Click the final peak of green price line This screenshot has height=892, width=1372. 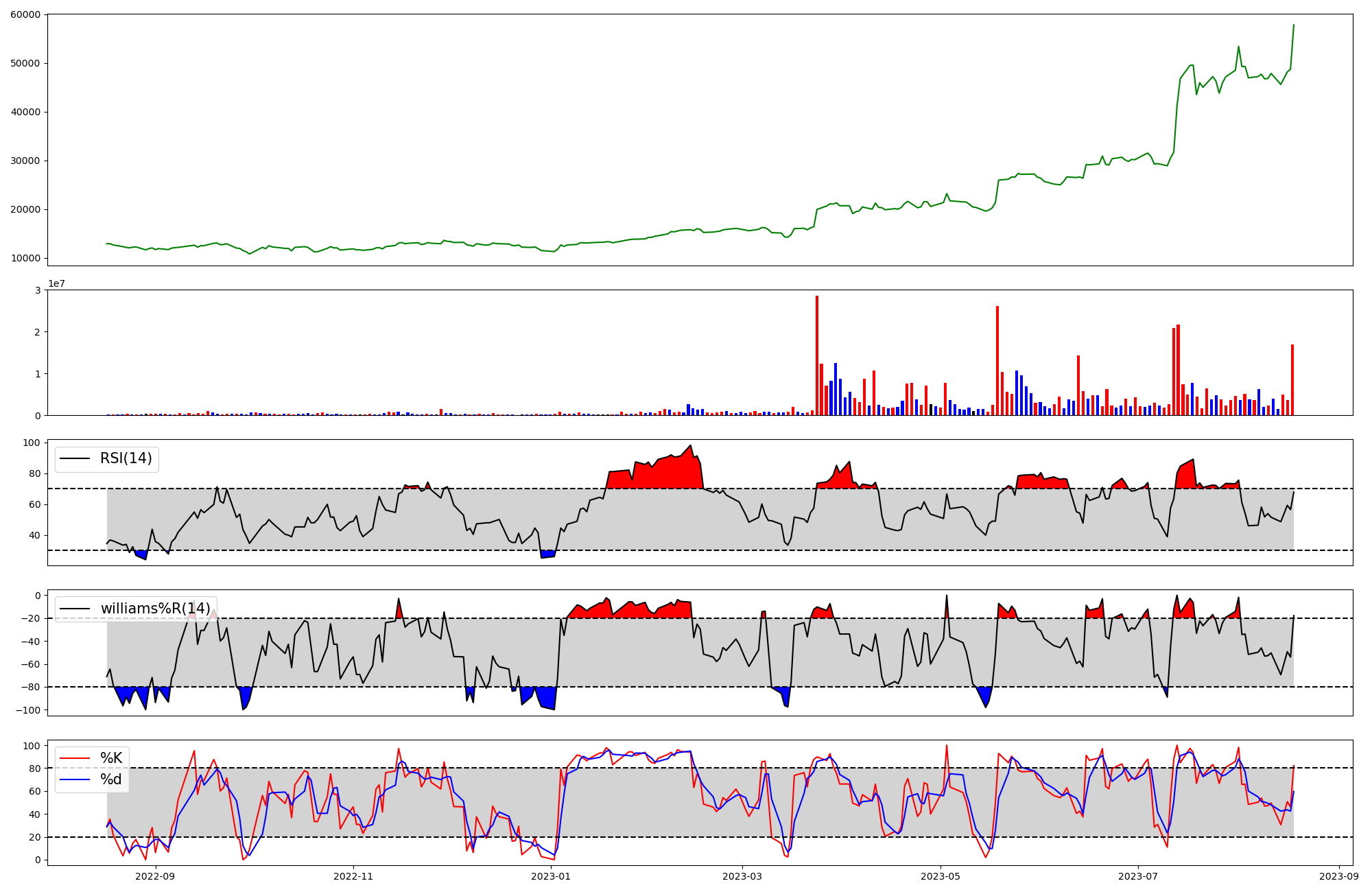[x=1293, y=25]
